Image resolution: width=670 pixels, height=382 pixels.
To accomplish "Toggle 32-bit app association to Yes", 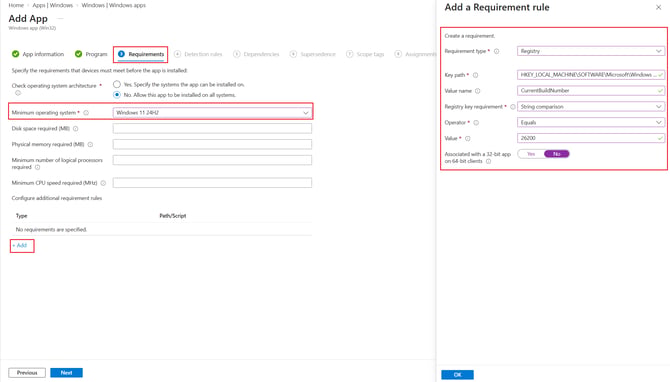I will (531, 154).
